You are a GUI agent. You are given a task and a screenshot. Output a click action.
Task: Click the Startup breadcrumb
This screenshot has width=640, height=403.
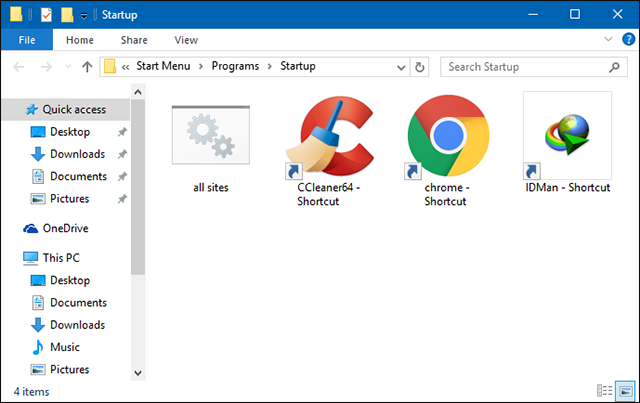coord(298,66)
